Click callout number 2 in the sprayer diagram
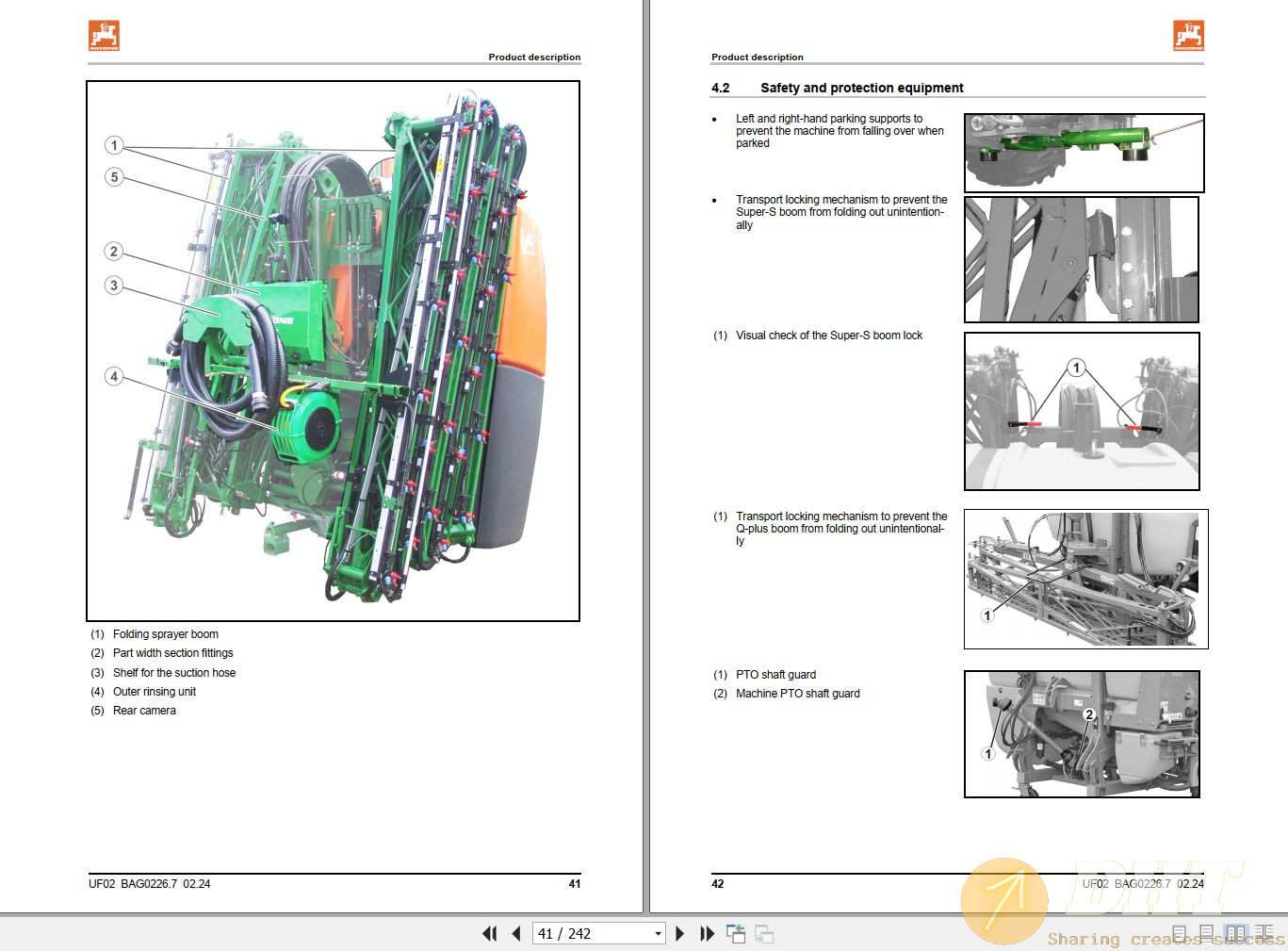Viewport: 1288px width, 951px height. 114,251
